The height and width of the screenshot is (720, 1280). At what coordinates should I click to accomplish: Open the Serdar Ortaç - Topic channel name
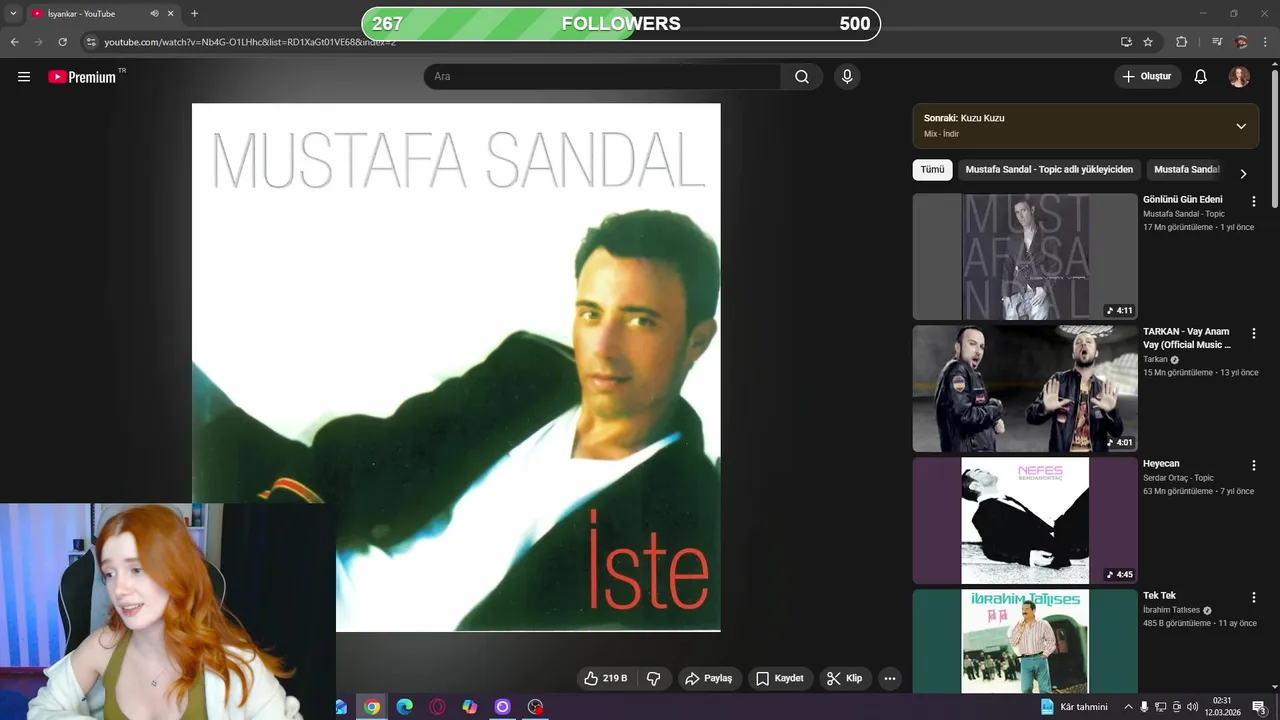[1178, 478]
